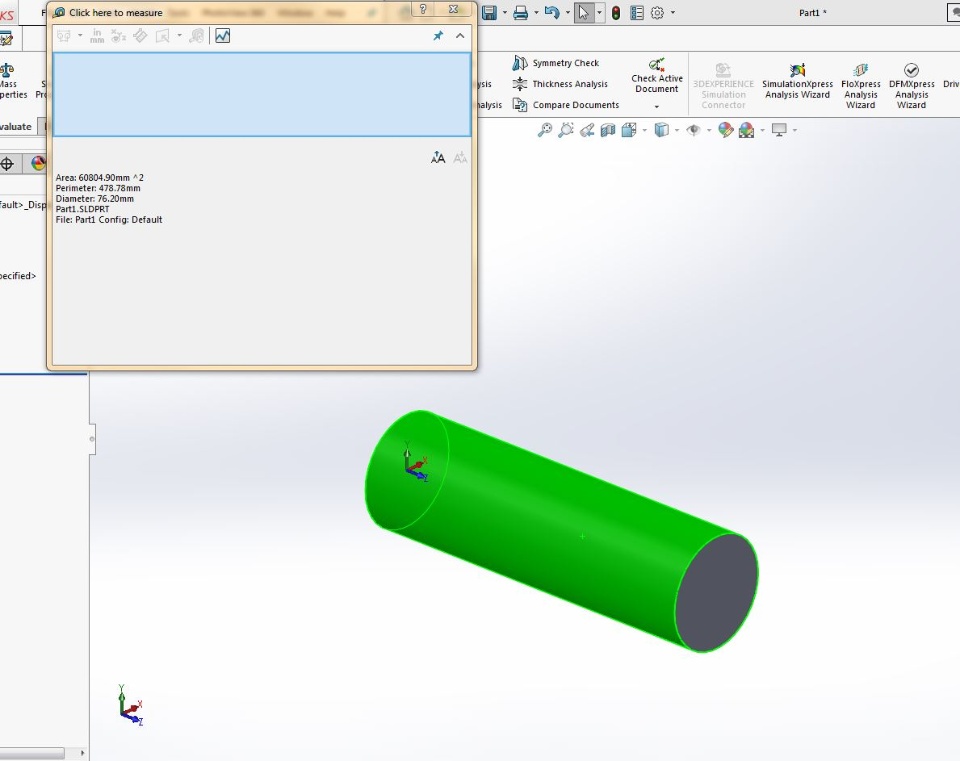960x761 pixels.
Task: Click the View Settings monitor icon
Action: (x=779, y=130)
